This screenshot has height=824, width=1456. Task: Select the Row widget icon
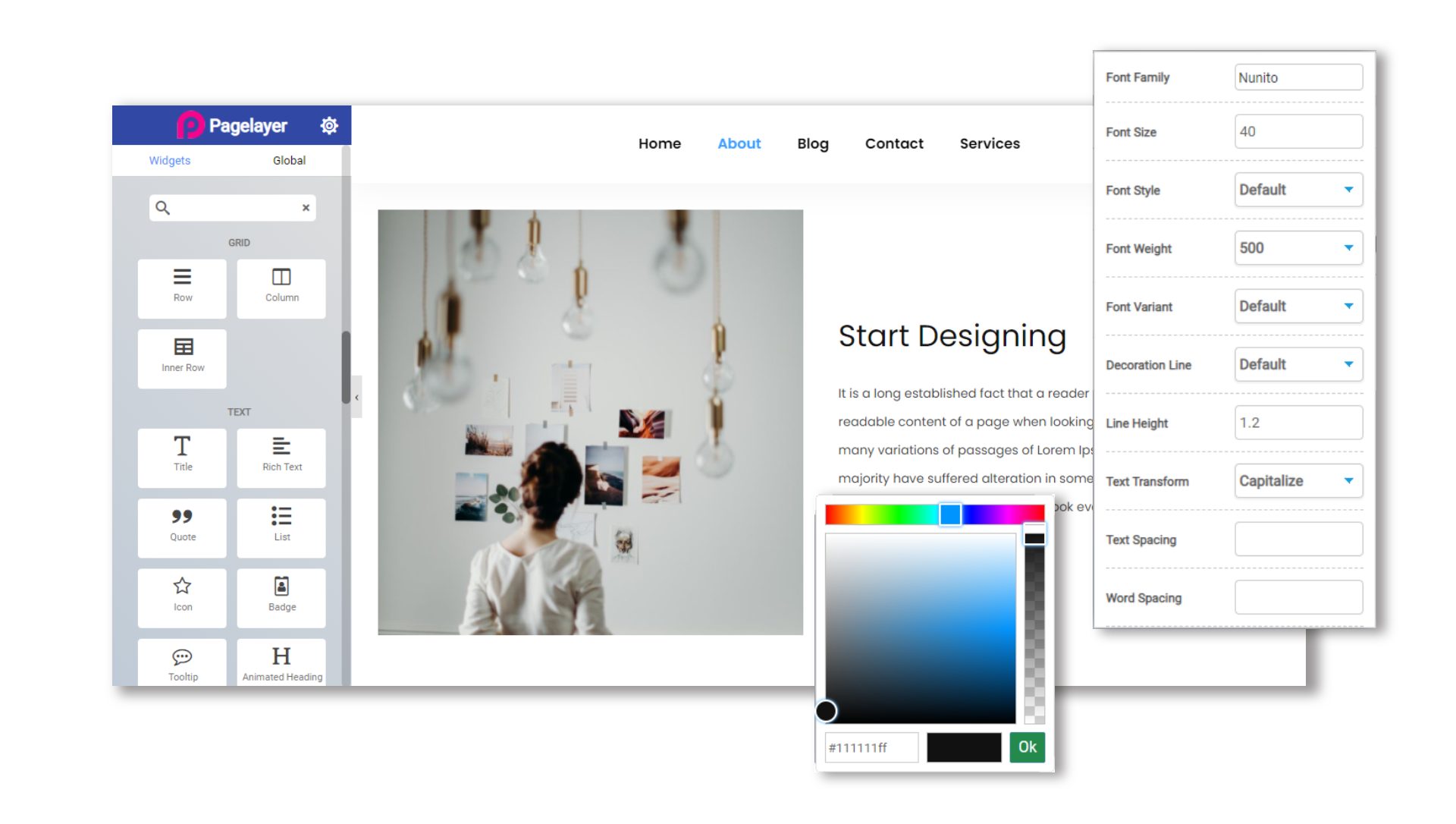[x=182, y=278]
